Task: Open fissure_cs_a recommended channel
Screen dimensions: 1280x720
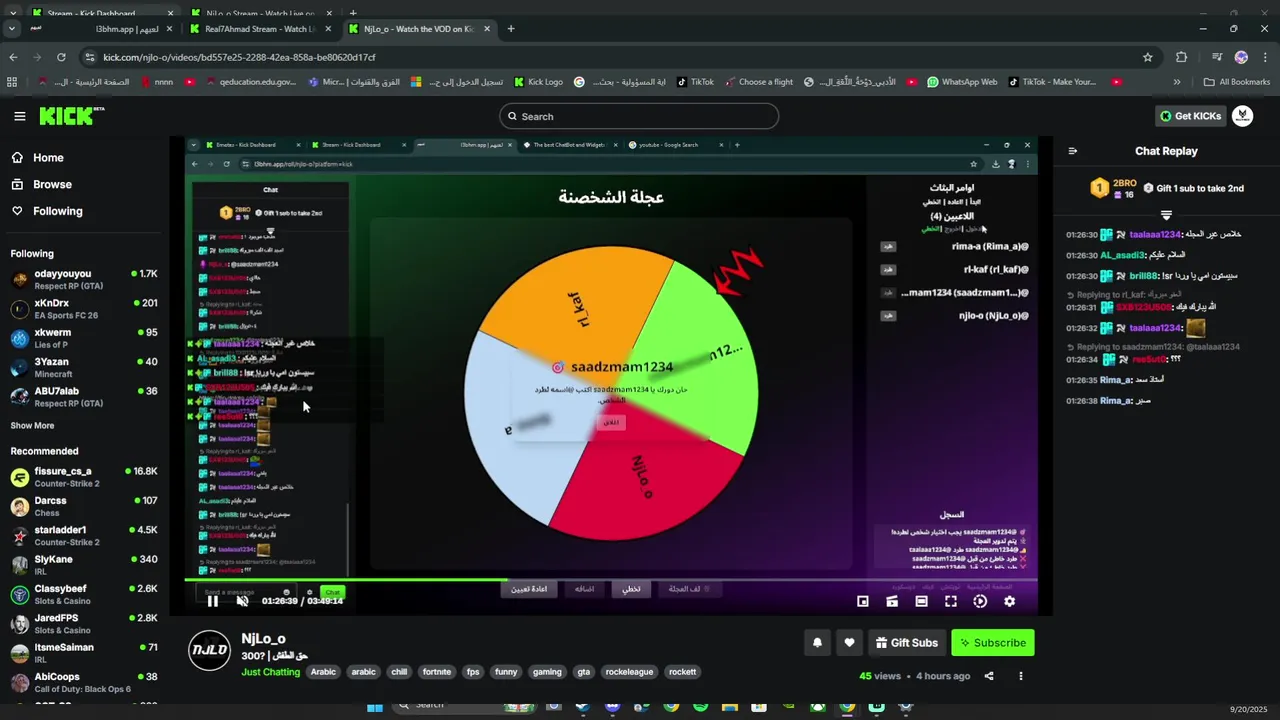Action: pos(84,477)
